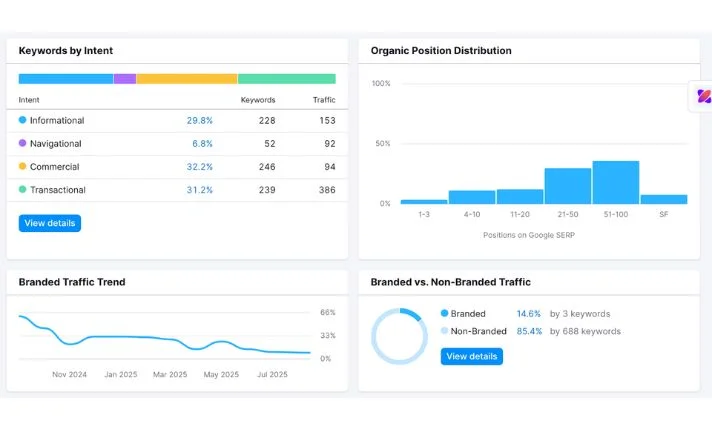Click the yellow Commercial intent dot

tap(23, 166)
